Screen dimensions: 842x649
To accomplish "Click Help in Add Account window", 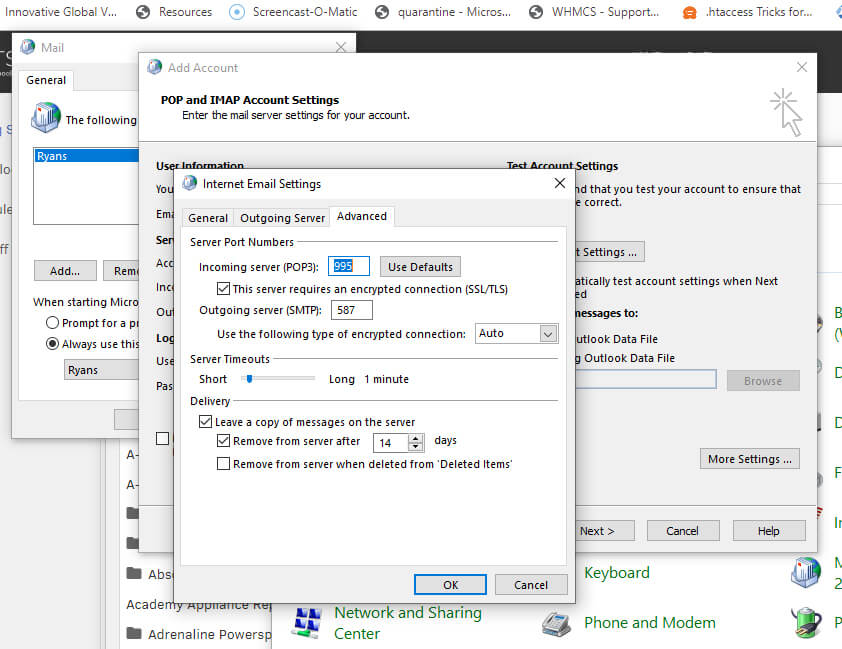I will (769, 531).
